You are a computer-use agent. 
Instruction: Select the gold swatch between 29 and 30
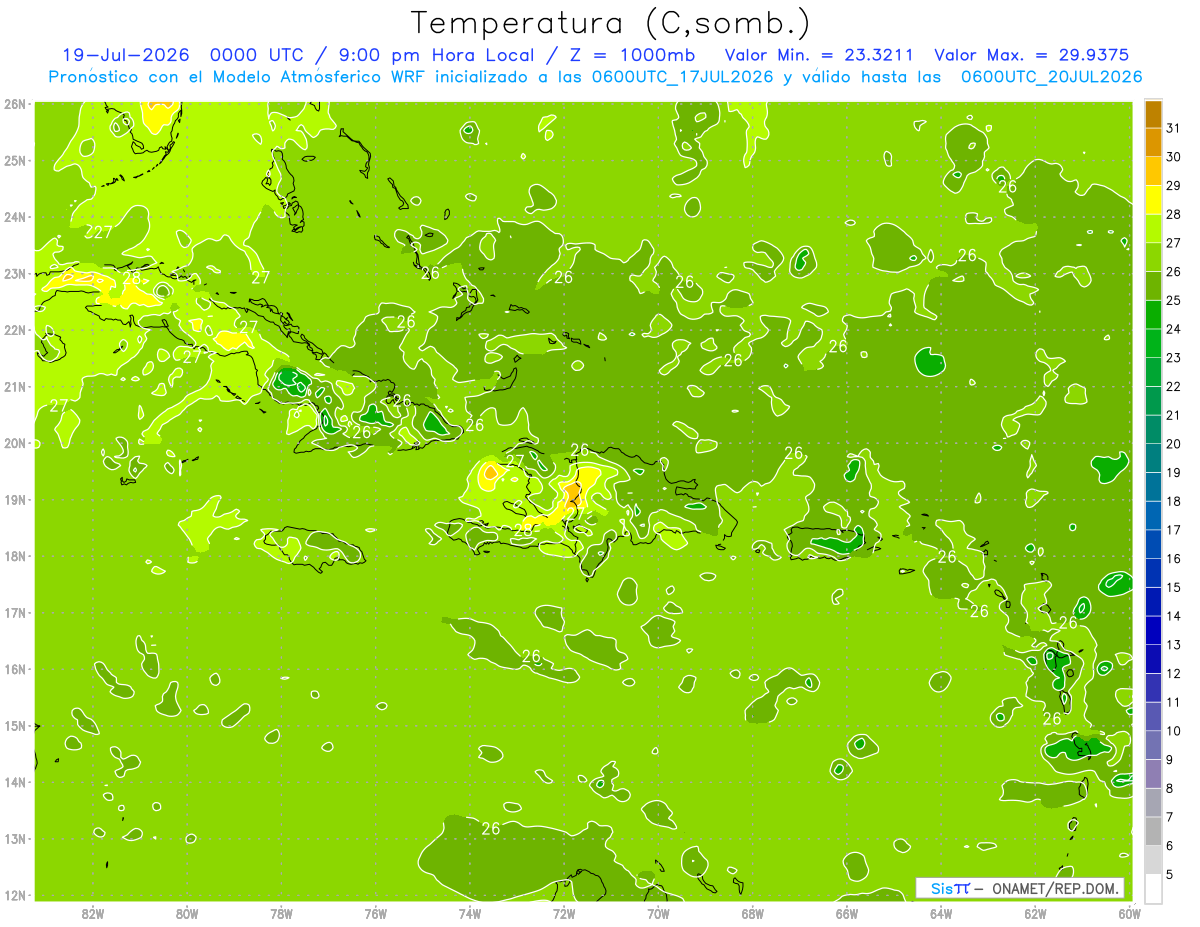[x=1153, y=171]
